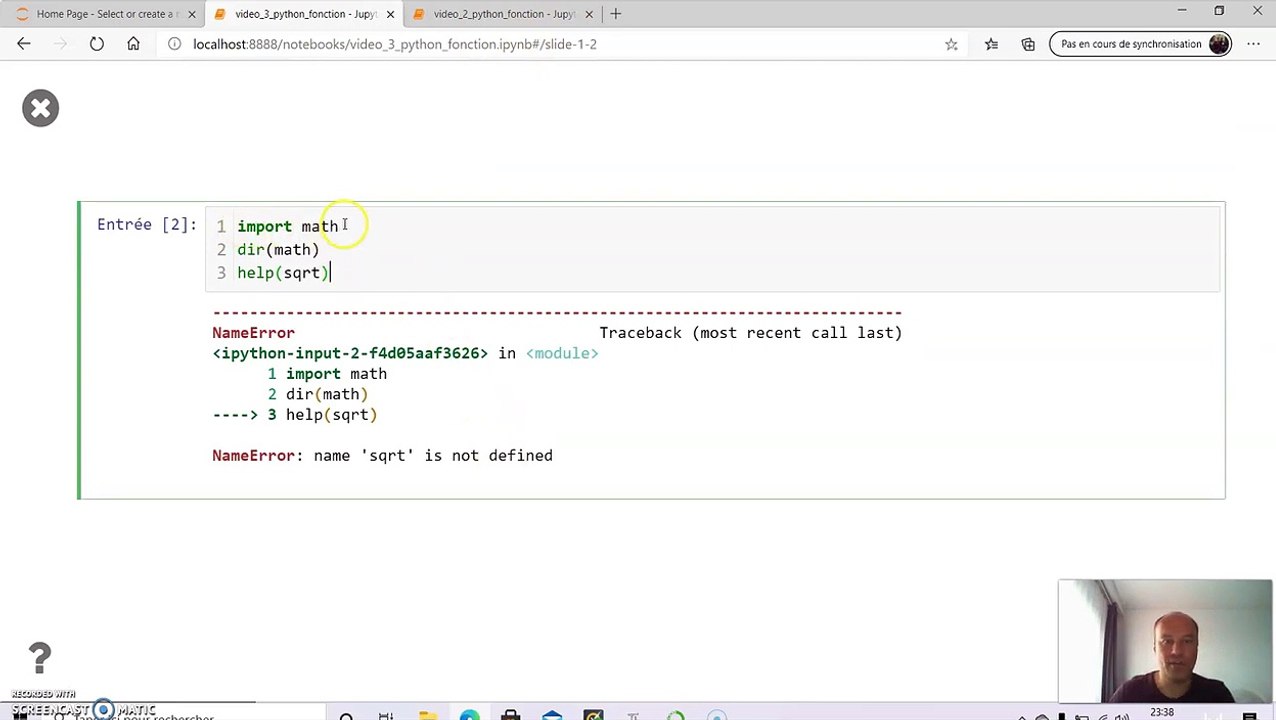This screenshot has height=720, width=1276.
Task: Open the Collections panel
Action: click(1028, 44)
